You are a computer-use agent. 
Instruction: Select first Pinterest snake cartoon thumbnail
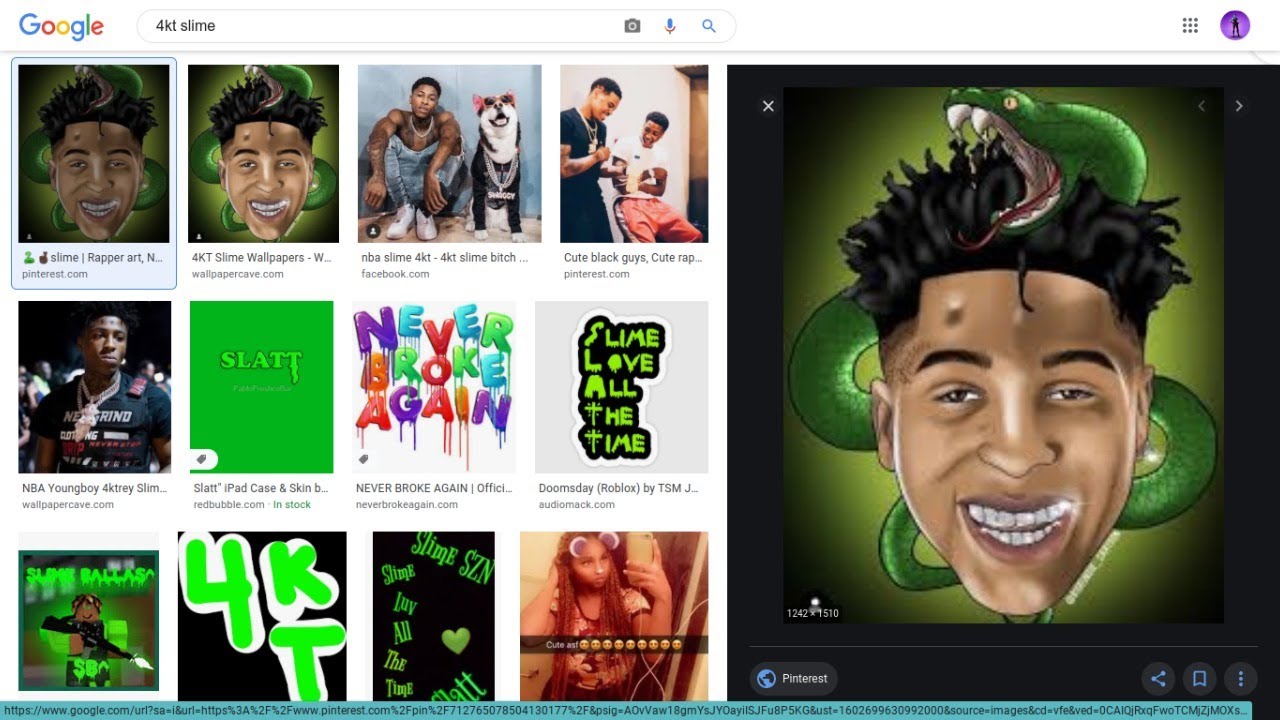point(94,154)
